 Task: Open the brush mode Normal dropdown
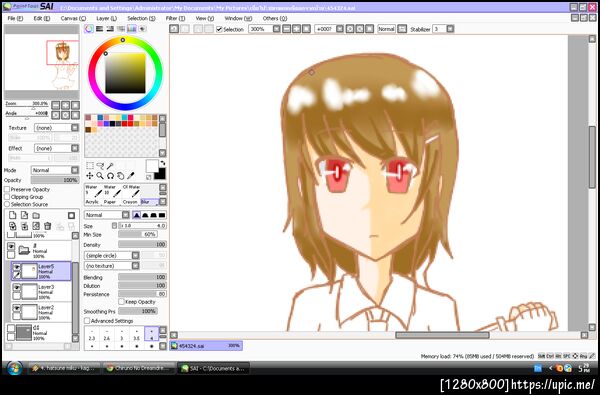click(x=107, y=215)
